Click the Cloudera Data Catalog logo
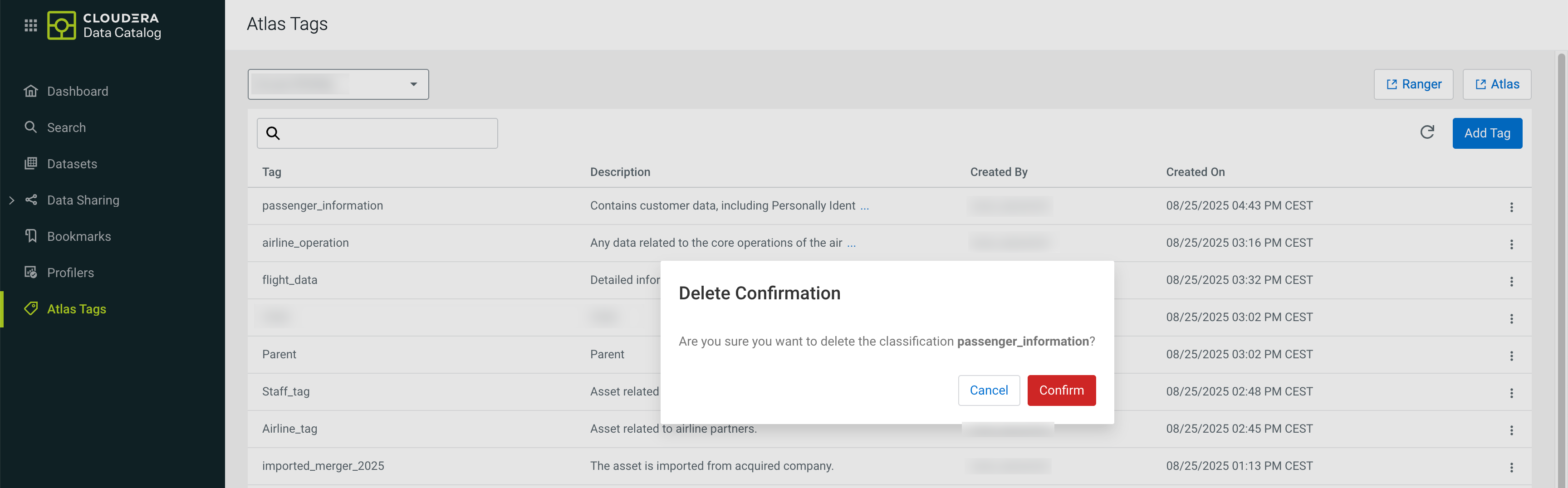The height and width of the screenshot is (488, 1568). (x=104, y=25)
